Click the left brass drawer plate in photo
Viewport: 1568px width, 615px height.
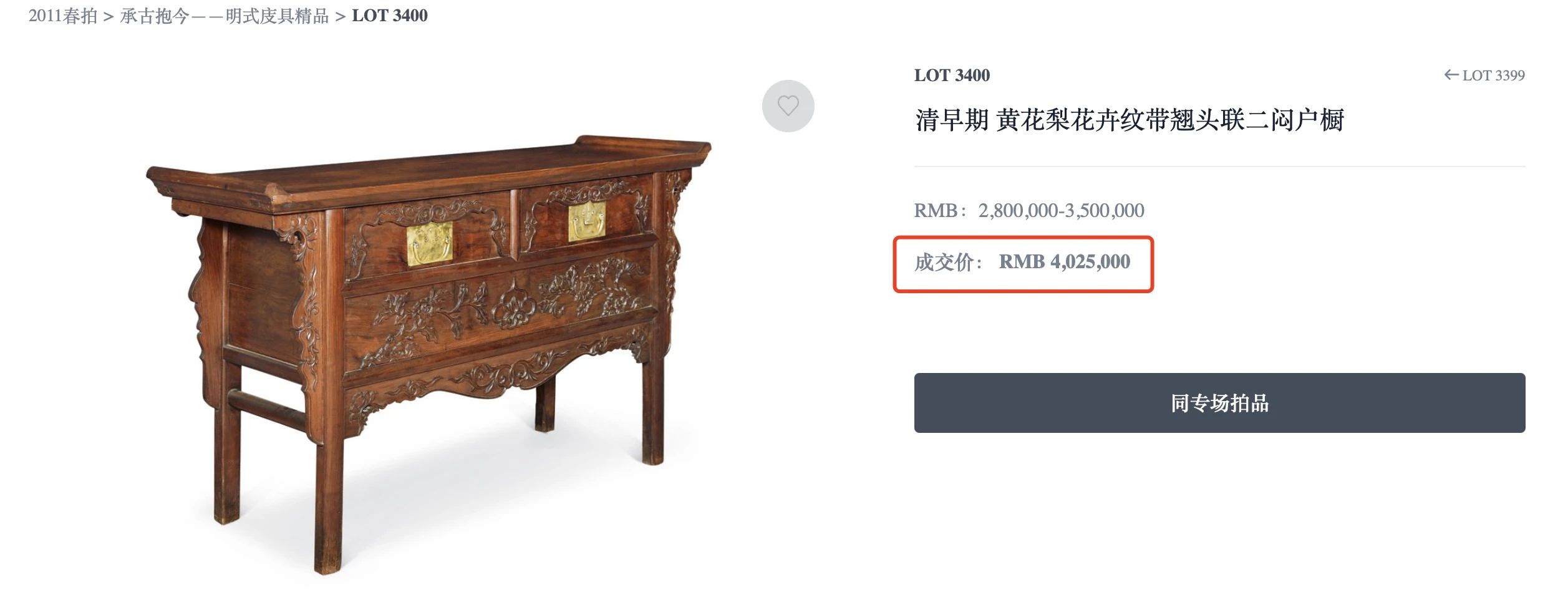point(430,244)
